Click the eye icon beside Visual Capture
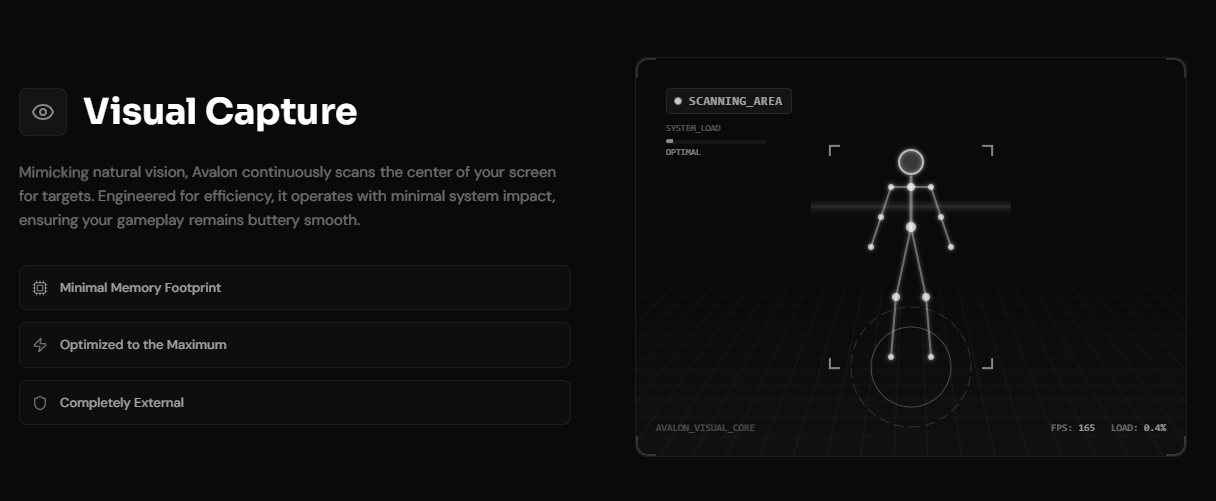The height and width of the screenshot is (501, 1216). point(42,112)
